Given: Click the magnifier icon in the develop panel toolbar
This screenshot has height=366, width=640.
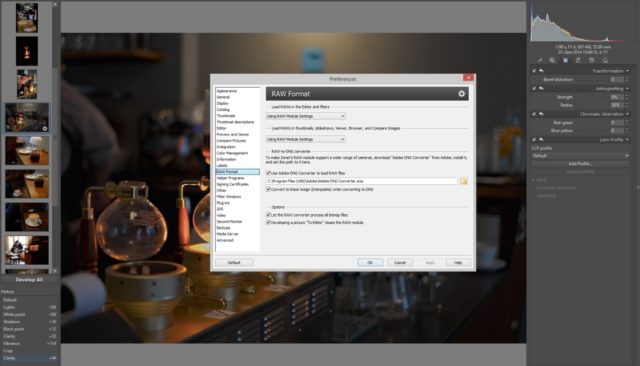Looking at the screenshot, I should (x=605, y=60).
